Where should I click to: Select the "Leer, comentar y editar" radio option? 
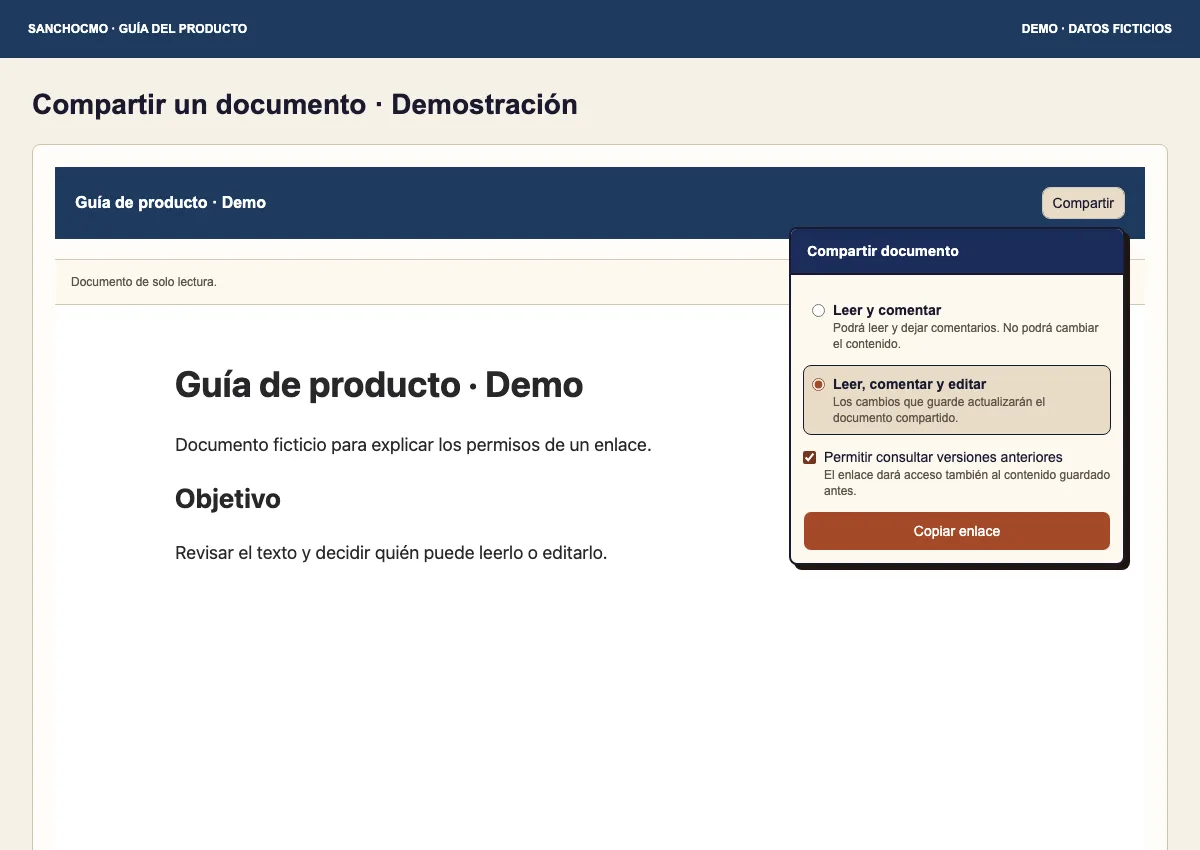coord(818,384)
